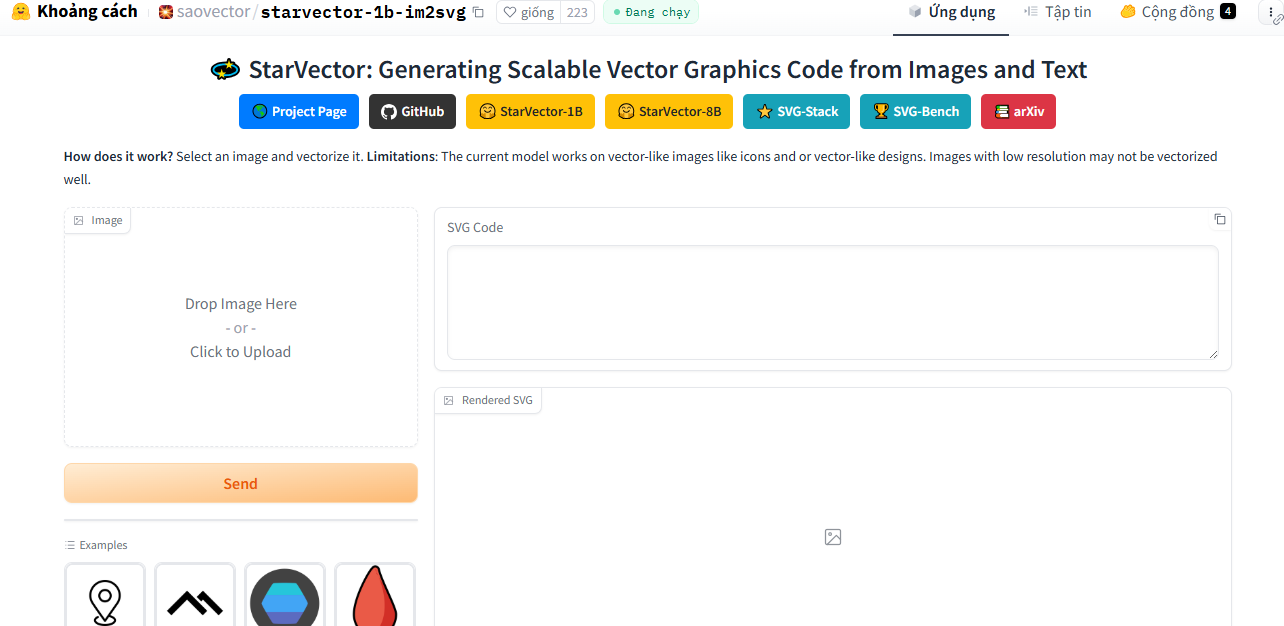Click the image upload drop area

click(241, 328)
